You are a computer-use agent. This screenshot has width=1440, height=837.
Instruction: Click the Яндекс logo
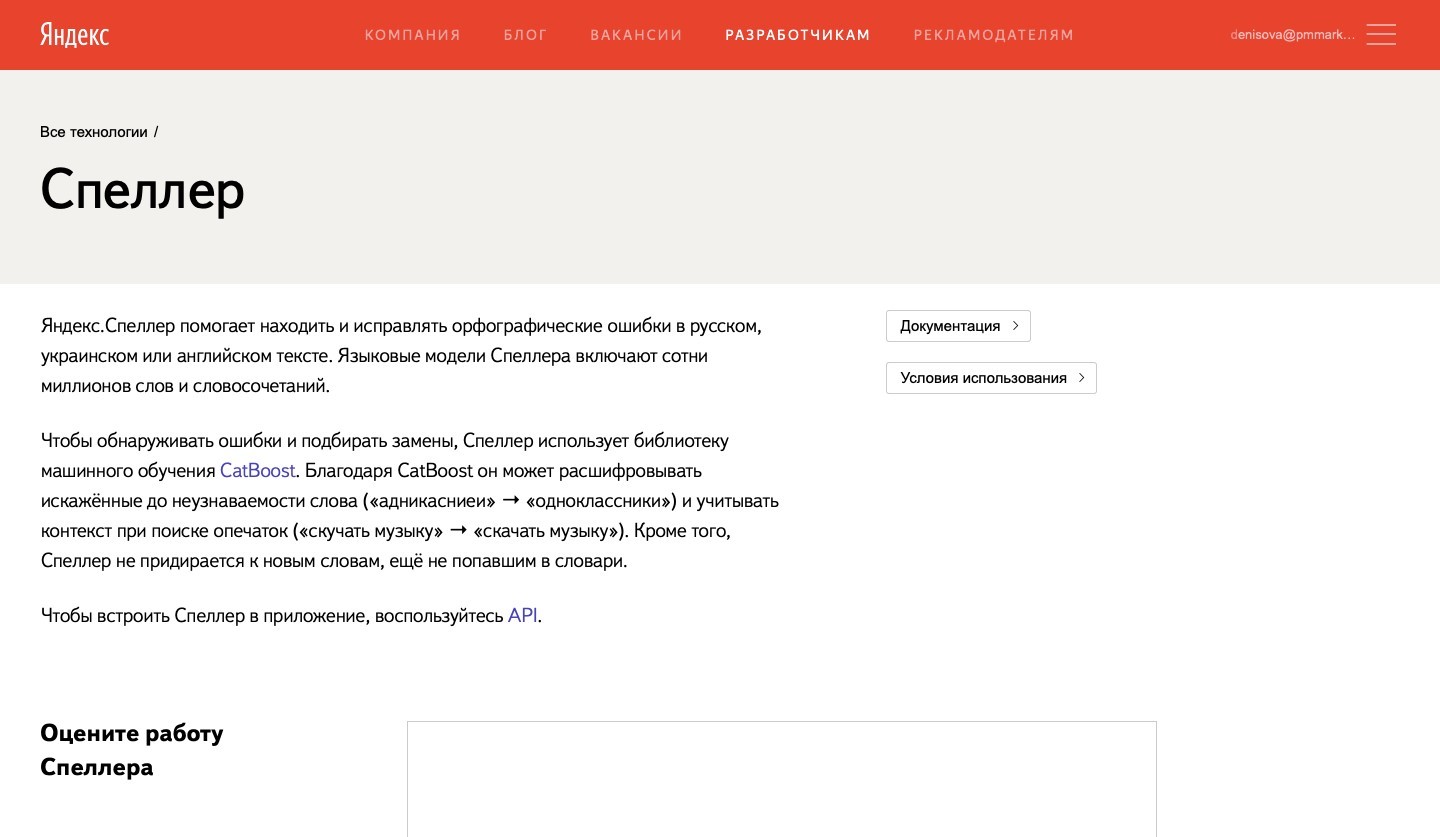coord(75,35)
